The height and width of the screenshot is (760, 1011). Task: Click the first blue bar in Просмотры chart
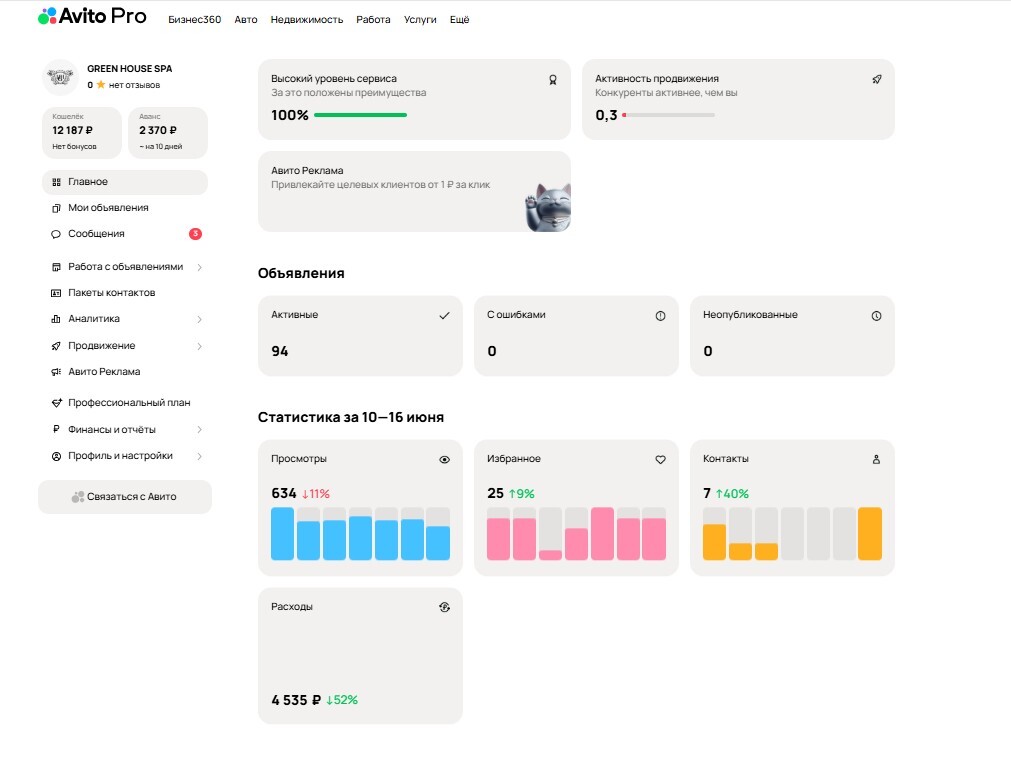pos(282,534)
